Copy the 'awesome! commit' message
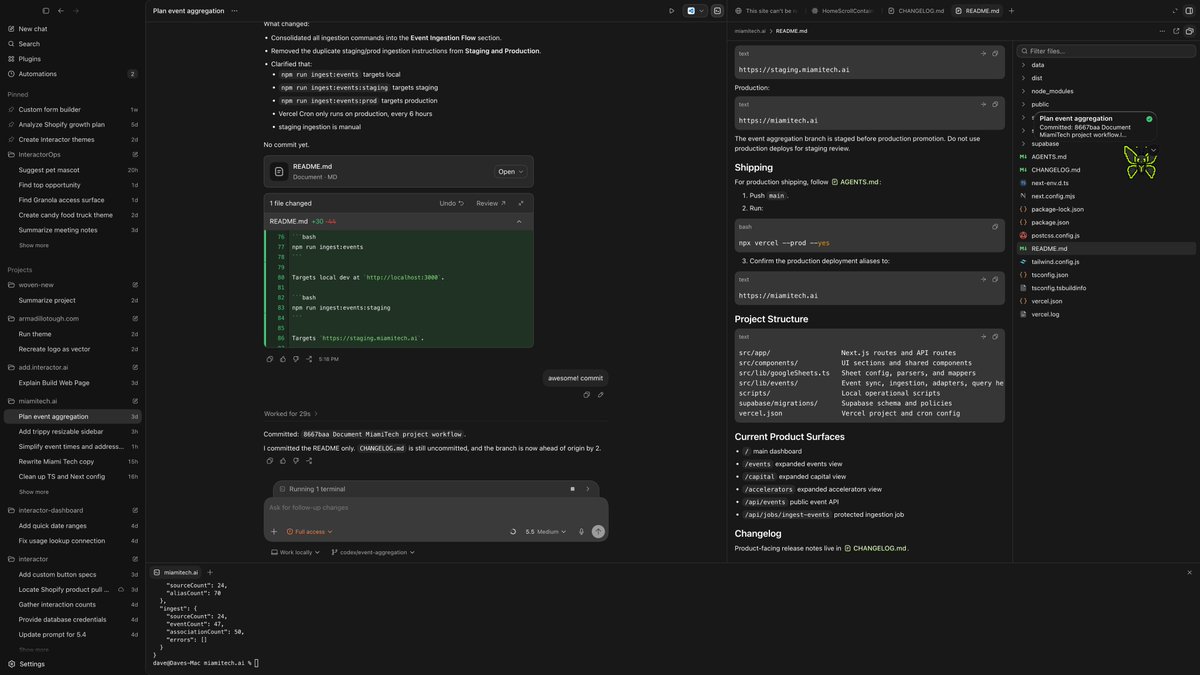 pyautogui.click(x=587, y=395)
